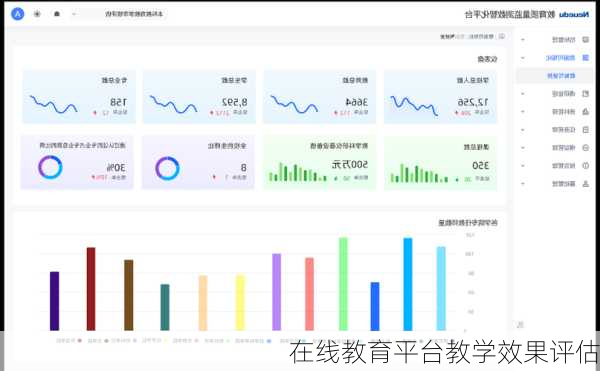Click the menu fold icon beside breadcrumb
The width and height of the screenshot is (600, 371).
tap(501, 36)
